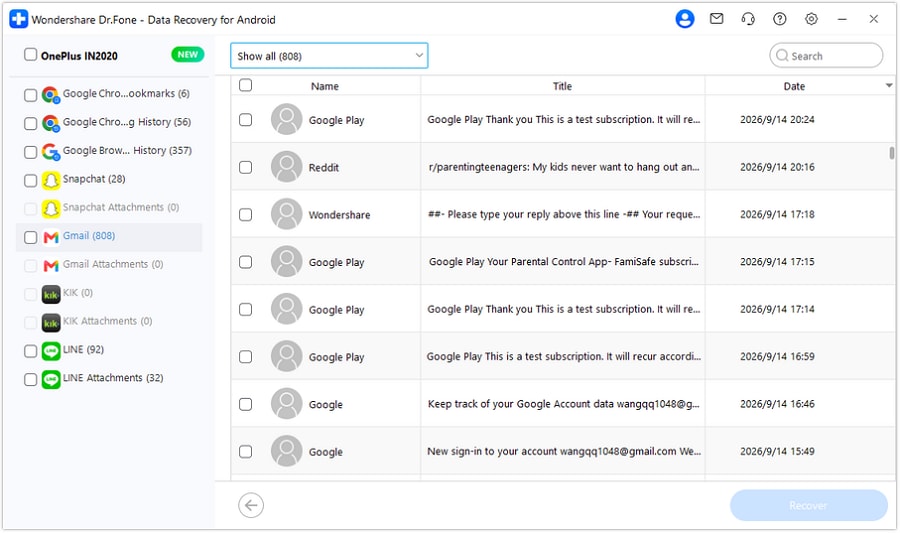Click the KIK app icon
900x533 pixels.
pos(51,294)
